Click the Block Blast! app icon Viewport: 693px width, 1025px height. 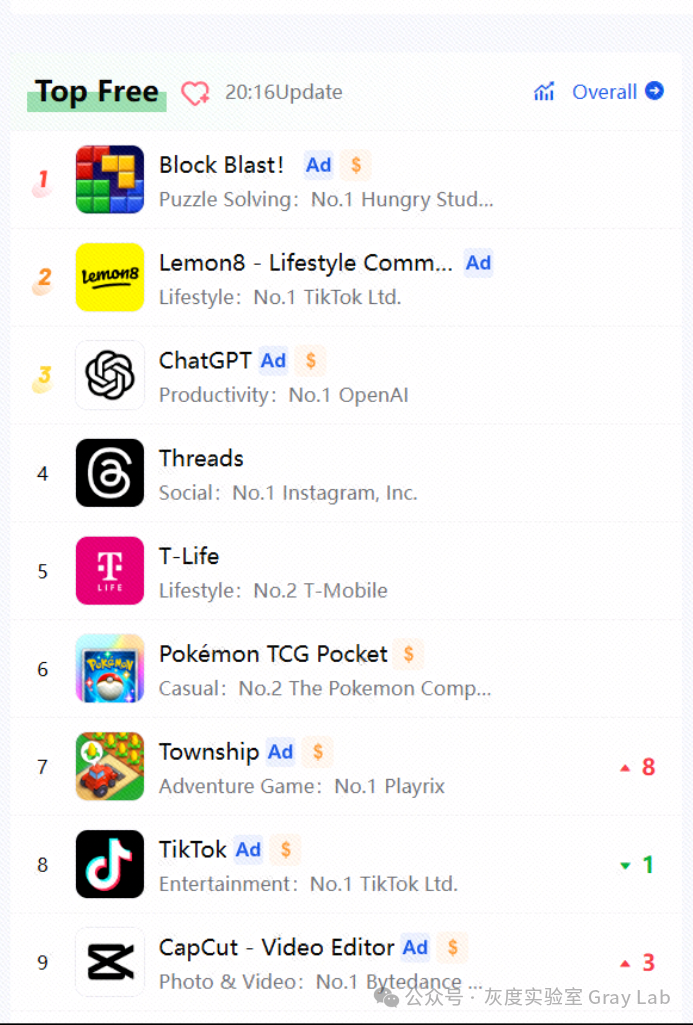pyautogui.click(x=110, y=180)
